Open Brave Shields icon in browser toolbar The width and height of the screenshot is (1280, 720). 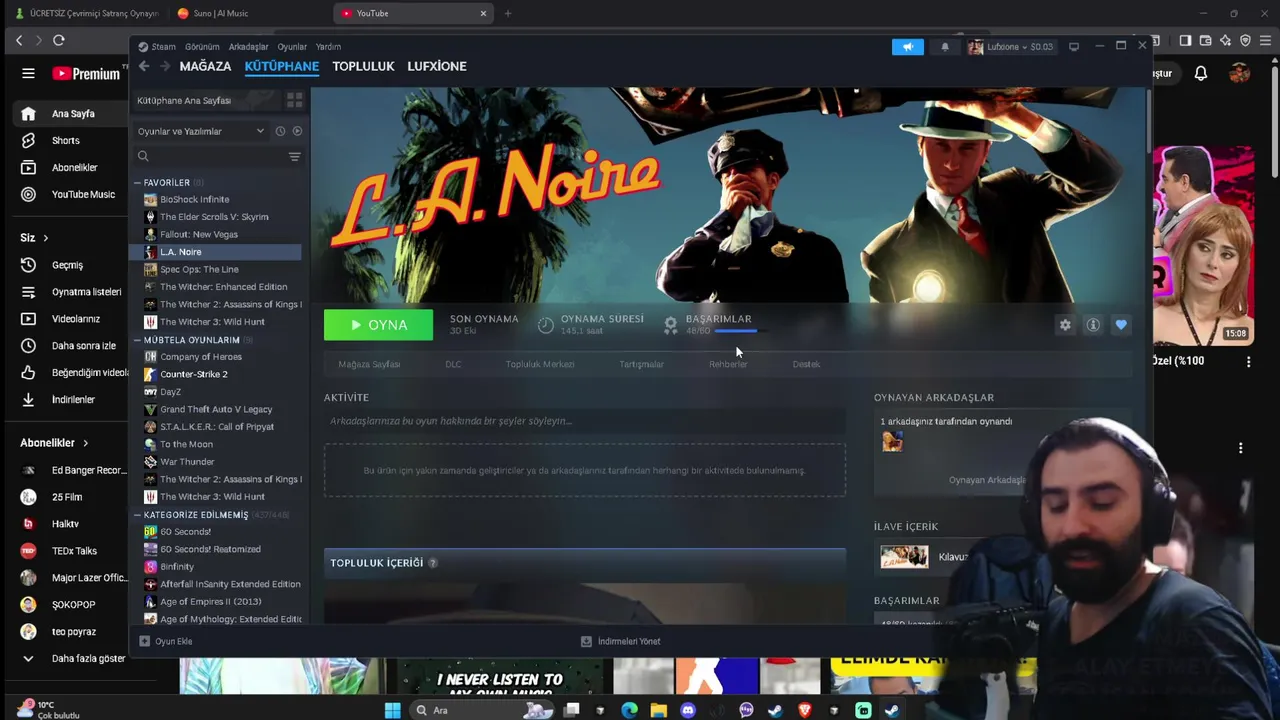click(1245, 40)
